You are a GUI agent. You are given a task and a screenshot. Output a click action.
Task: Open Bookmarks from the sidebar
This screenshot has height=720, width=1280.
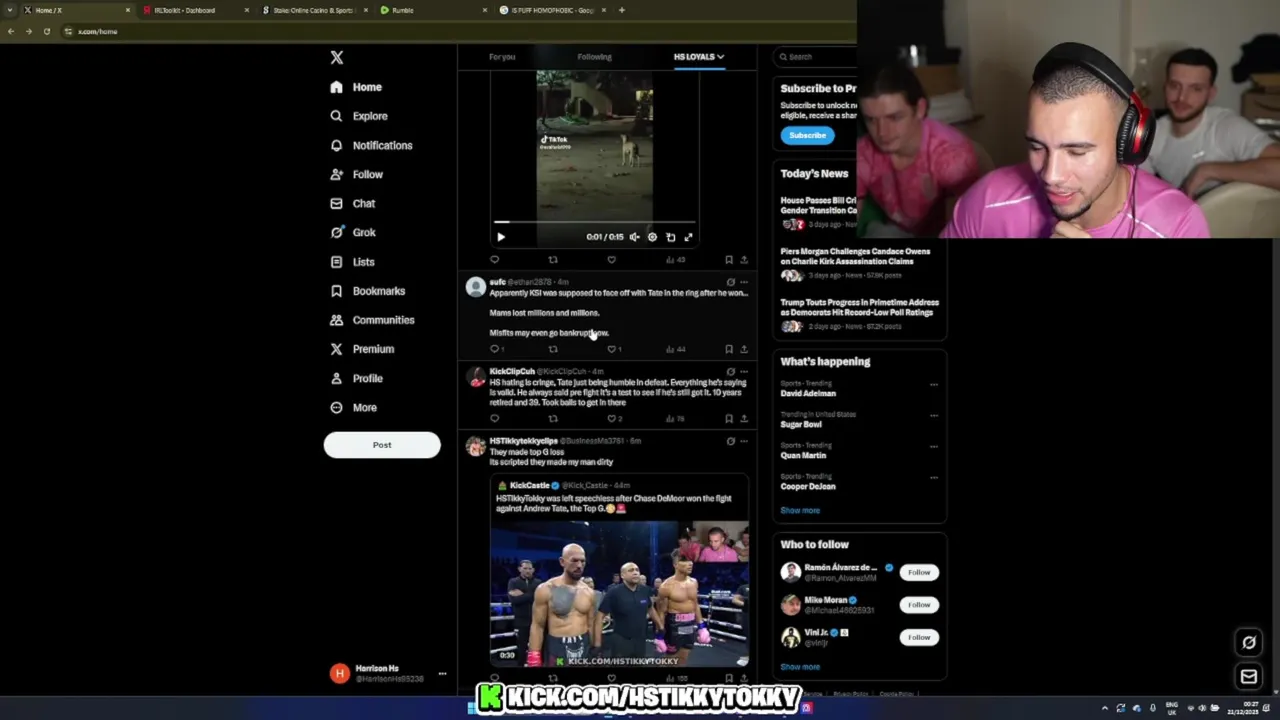(x=367, y=291)
